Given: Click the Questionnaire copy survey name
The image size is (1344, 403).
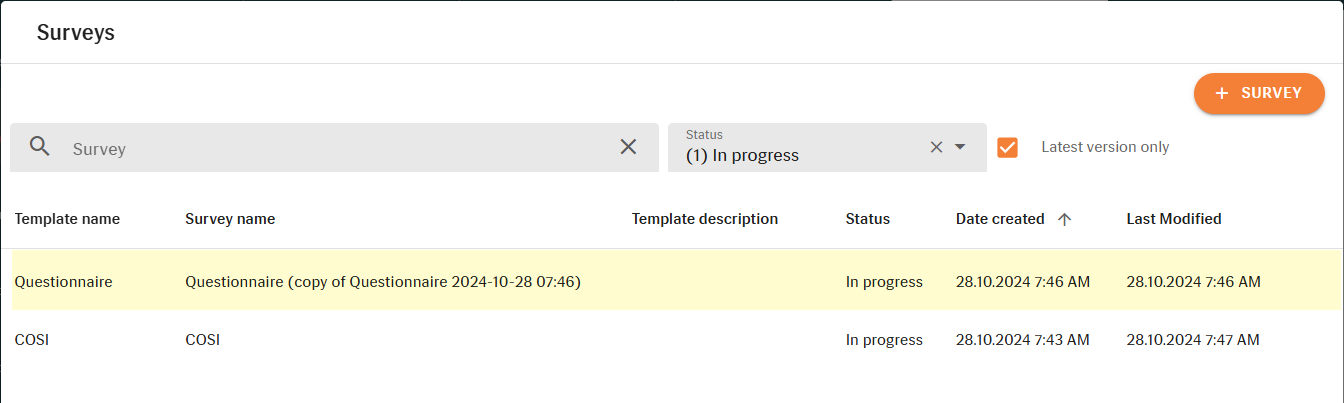Looking at the screenshot, I should pos(383,282).
